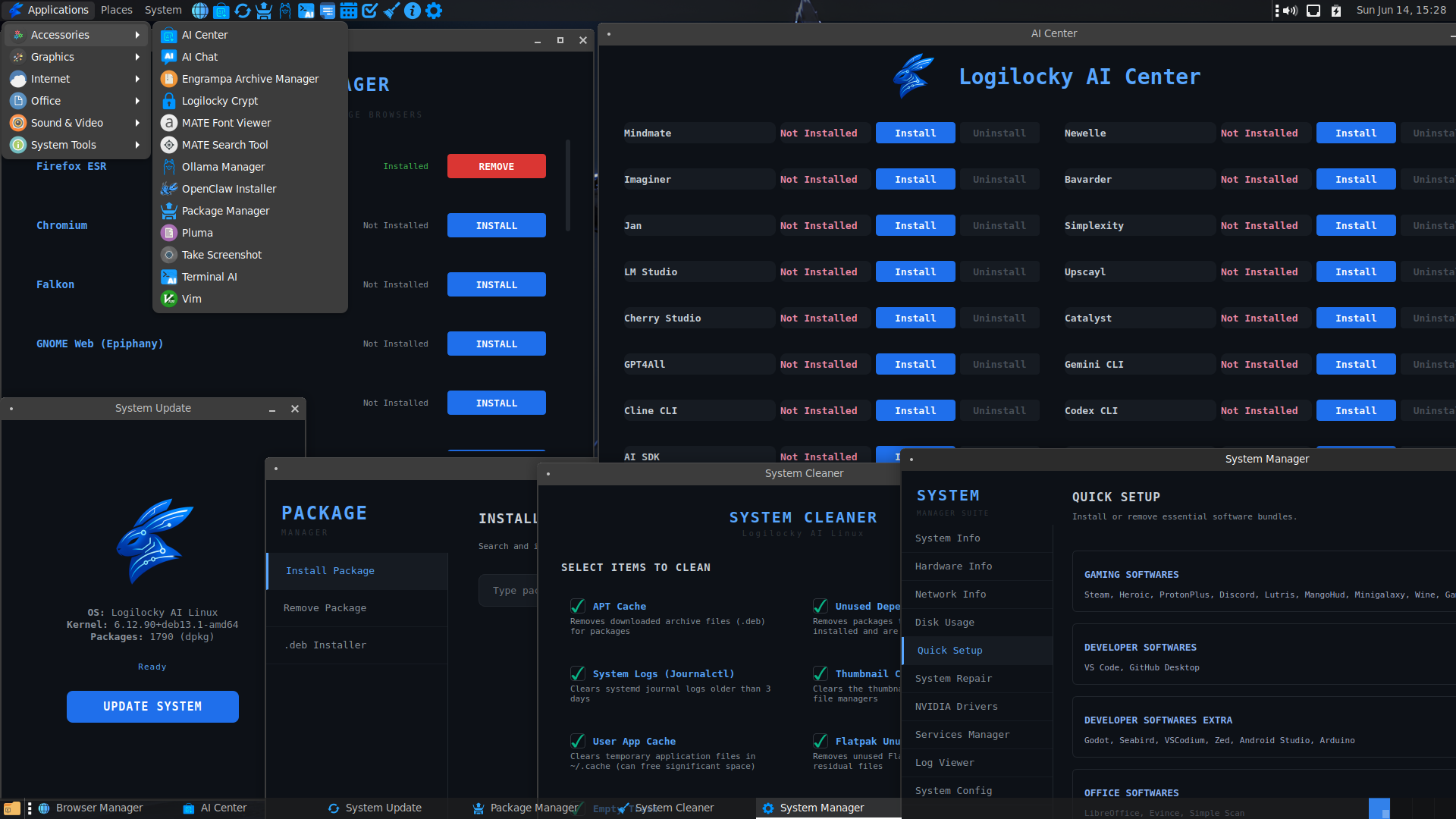Select Pluma from Accessories menu
This screenshot has width=1456, height=819.
coord(250,233)
